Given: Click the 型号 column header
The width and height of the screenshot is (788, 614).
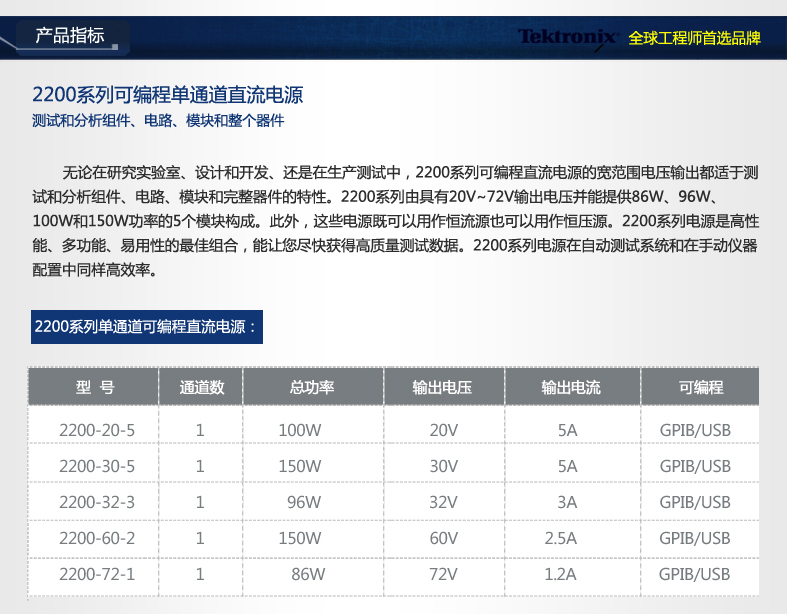Looking at the screenshot, I should (95, 387).
